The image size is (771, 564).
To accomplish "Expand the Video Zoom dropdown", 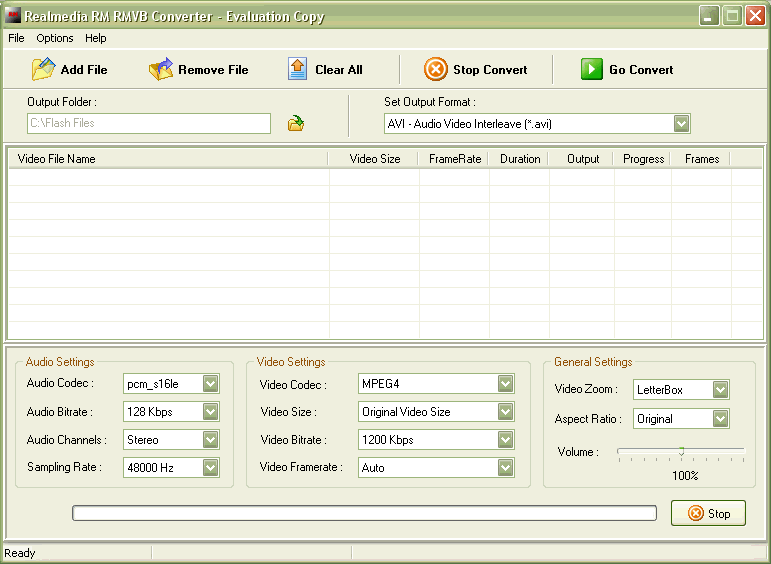I will pos(720,389).
